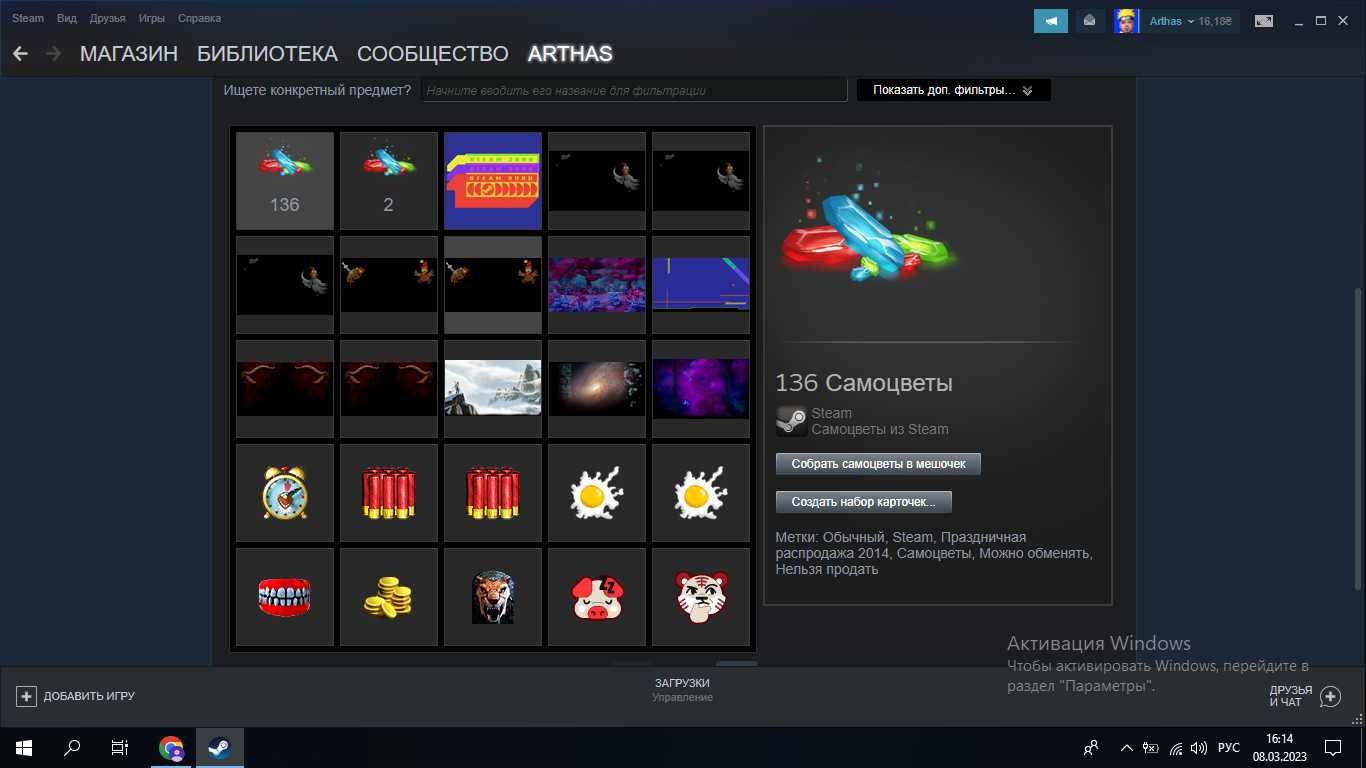Open the Windows notification center
Viewport: 1366px width, 768px height.
[1333, 747]
